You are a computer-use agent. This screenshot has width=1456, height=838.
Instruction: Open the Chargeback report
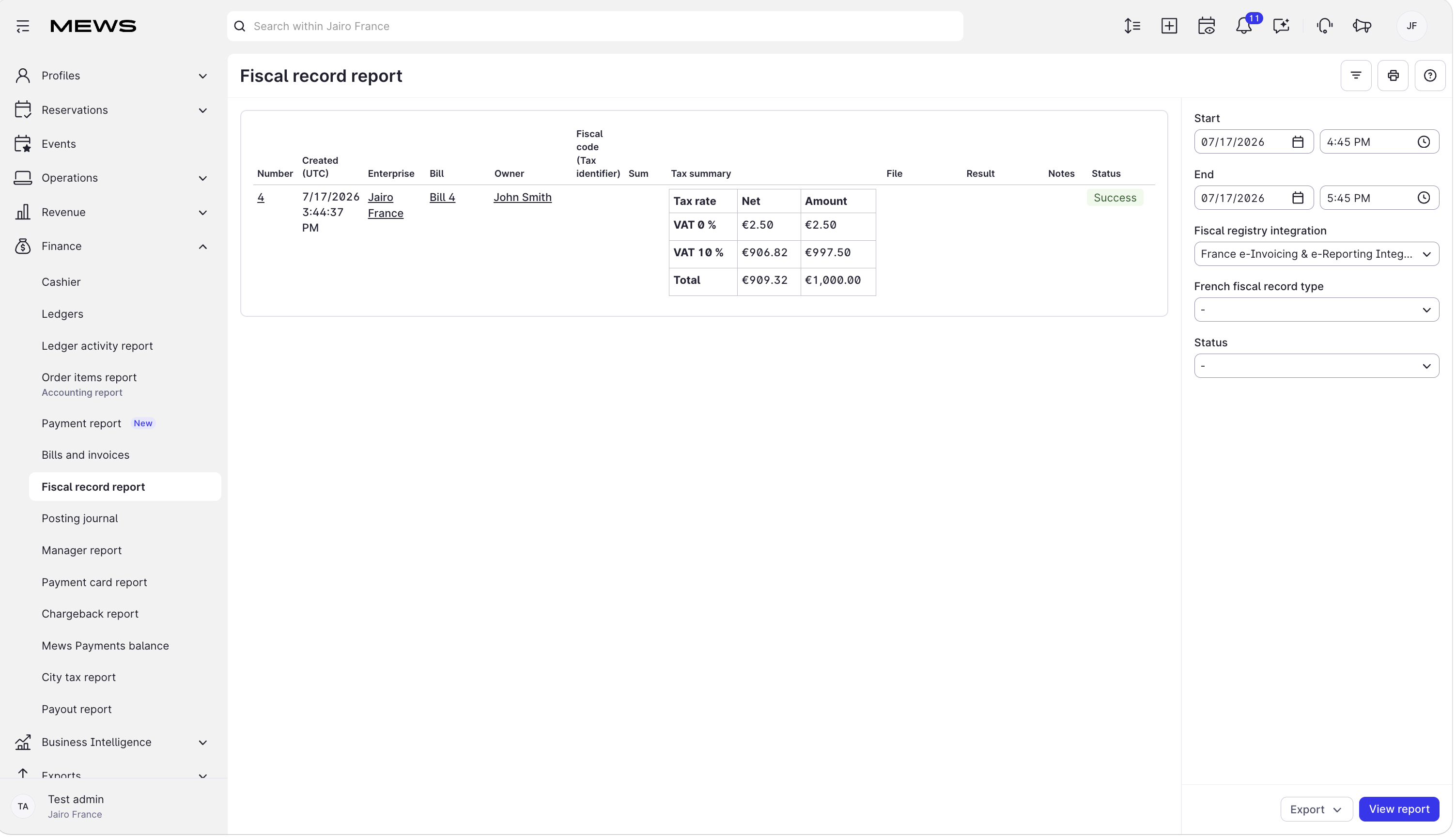click(x=90, y=615)
